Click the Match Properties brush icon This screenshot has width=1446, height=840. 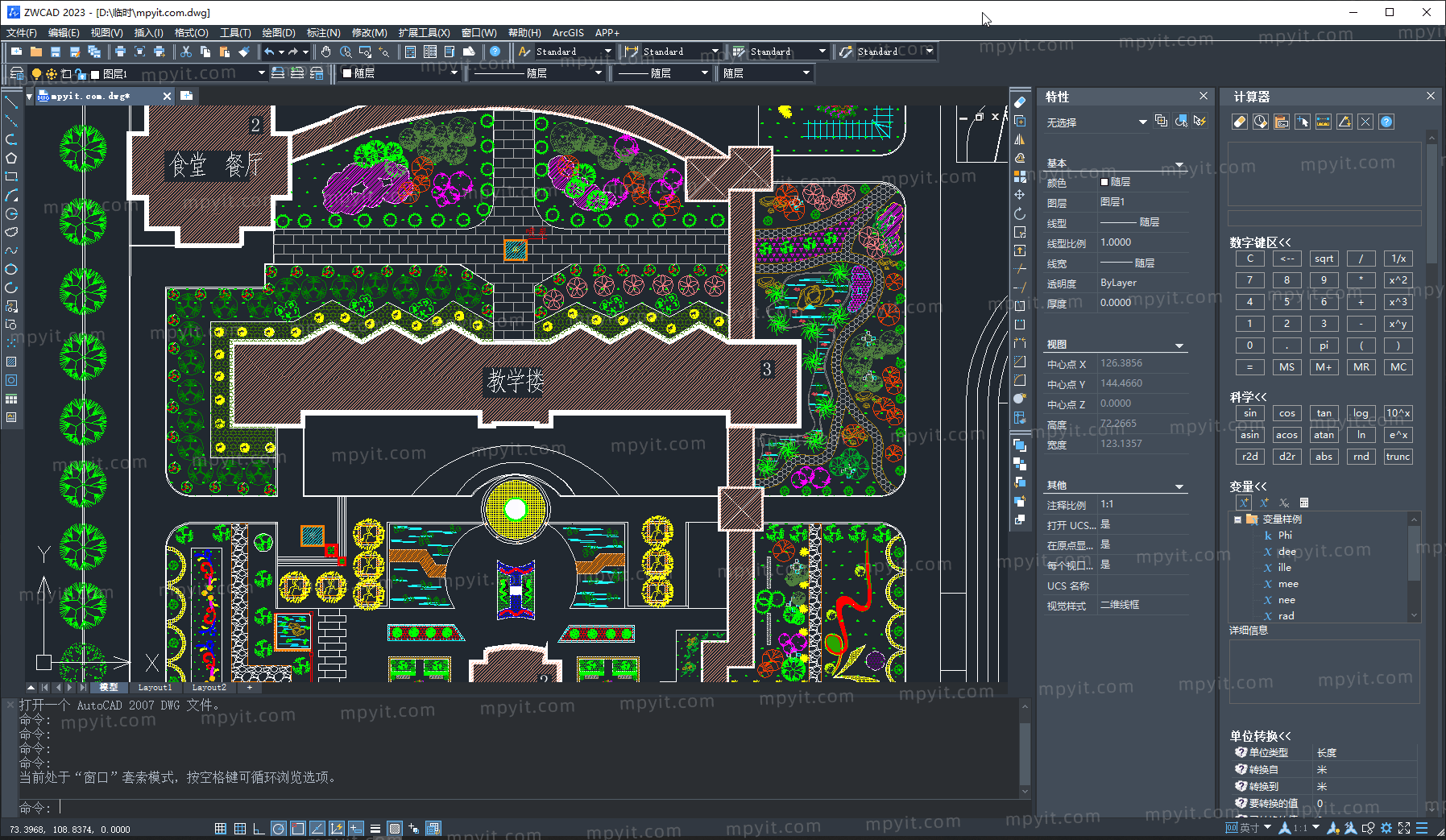point(244,52)
